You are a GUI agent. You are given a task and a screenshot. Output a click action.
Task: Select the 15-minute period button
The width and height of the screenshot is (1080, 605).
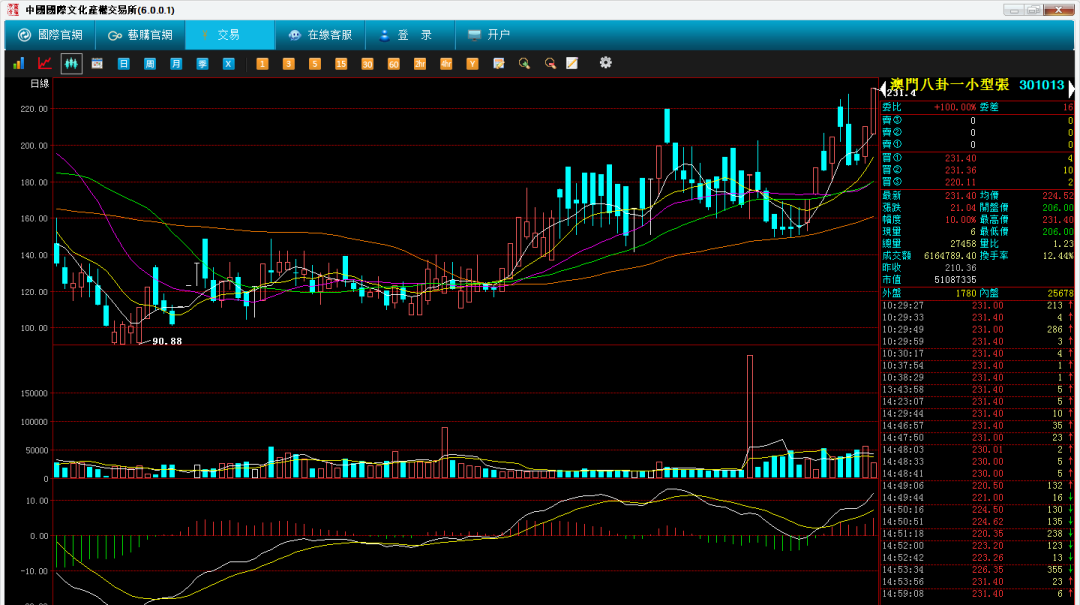(340, 63)
